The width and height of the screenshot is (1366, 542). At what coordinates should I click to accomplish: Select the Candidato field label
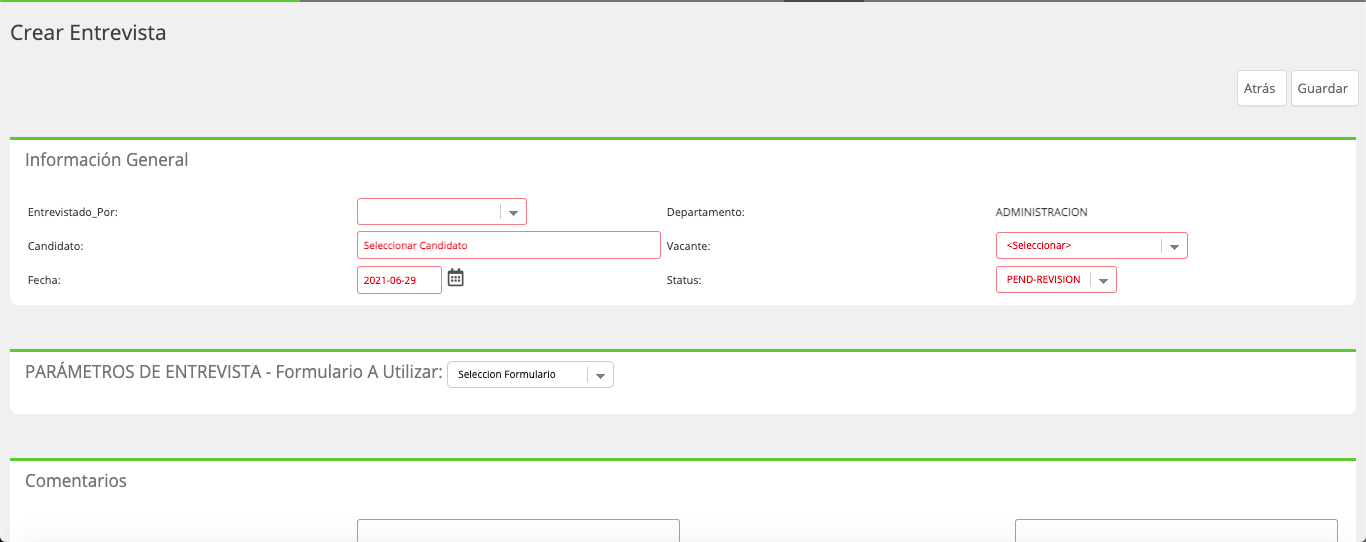pos(55,246)
